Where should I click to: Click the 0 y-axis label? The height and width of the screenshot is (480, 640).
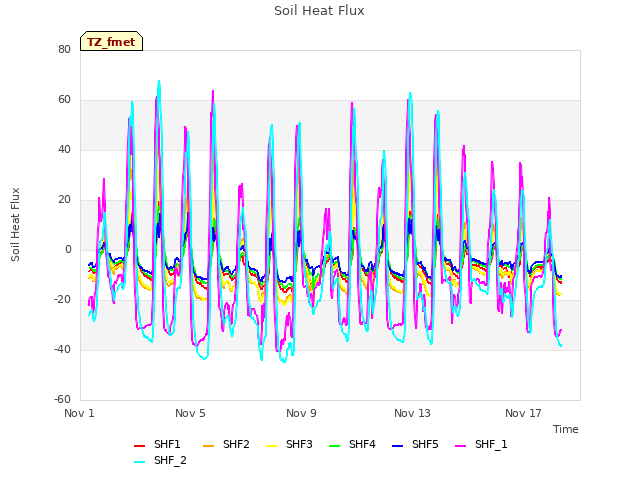(x=68, y=249)
